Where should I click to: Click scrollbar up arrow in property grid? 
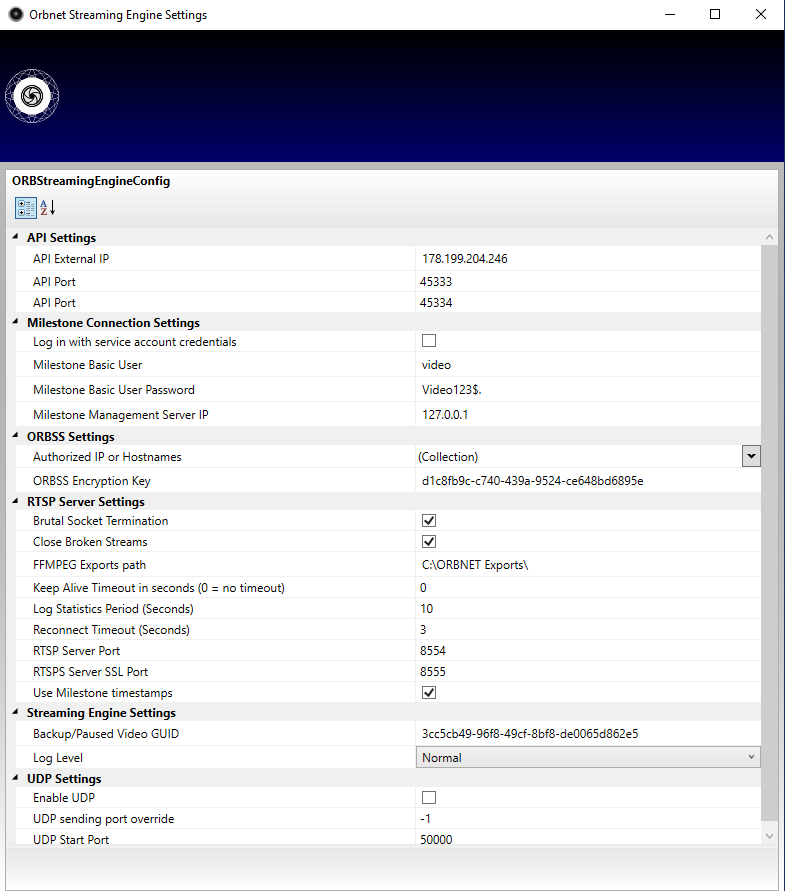pos(769,237)
